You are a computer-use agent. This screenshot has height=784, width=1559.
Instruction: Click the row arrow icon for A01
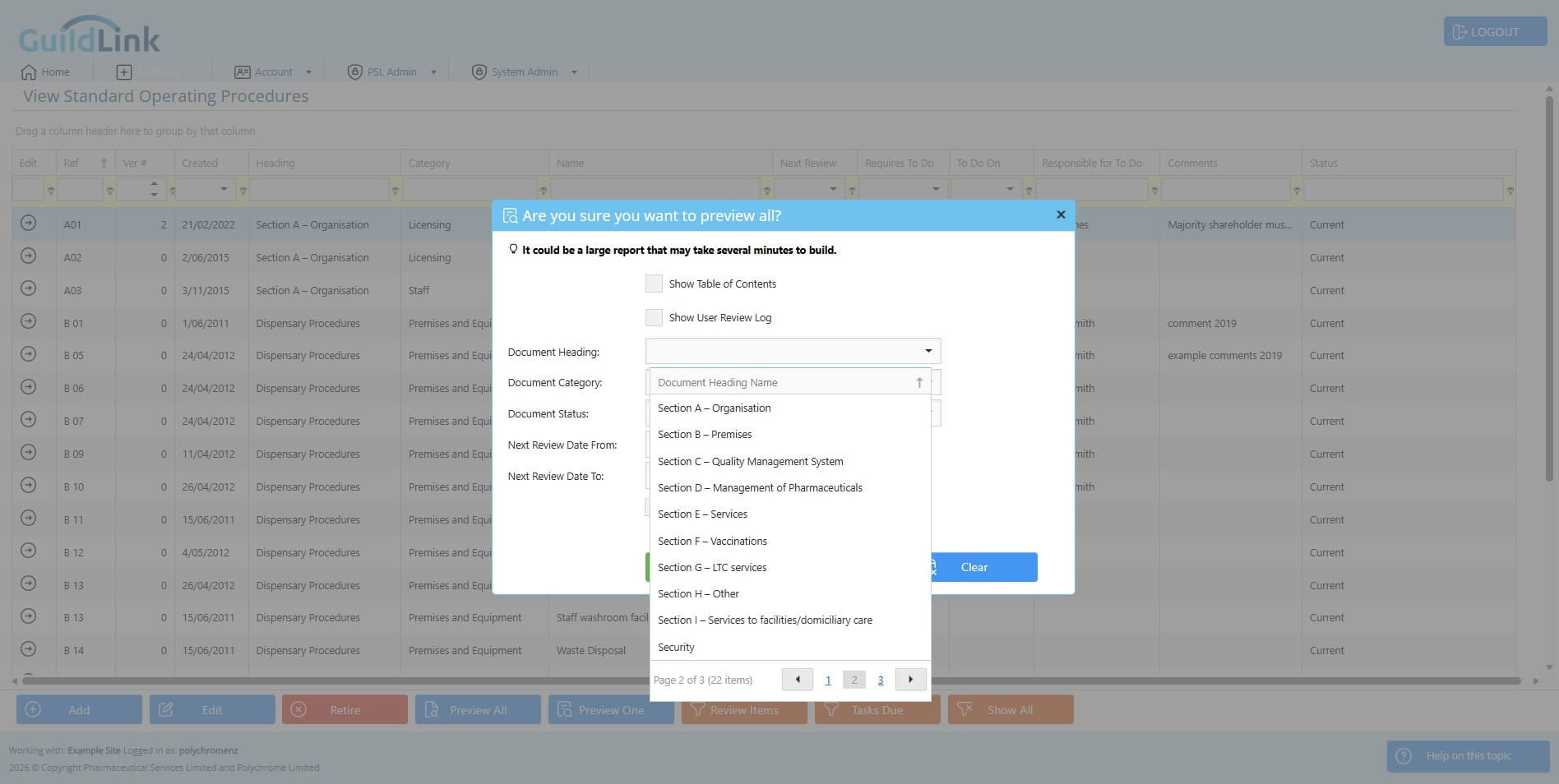(x=29, y=223)
